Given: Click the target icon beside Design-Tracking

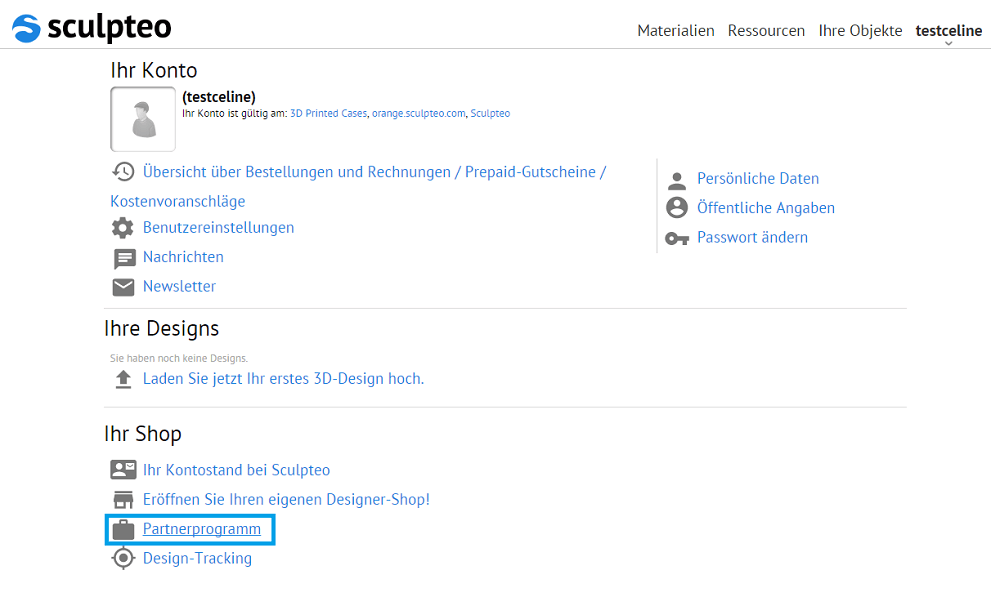Looking at the screenshot, I should tap(123, 558).
